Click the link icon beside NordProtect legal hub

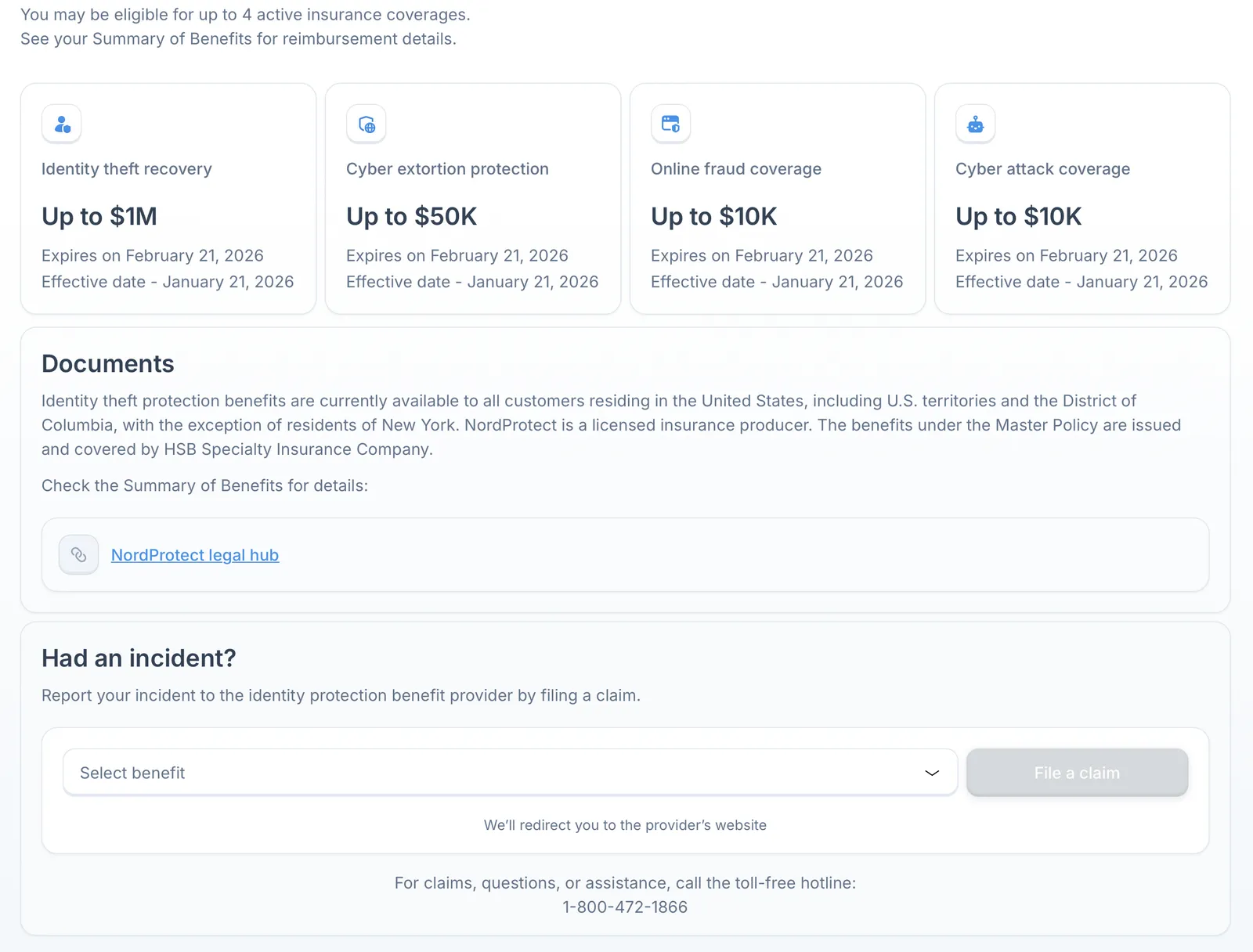pos(78,554)
